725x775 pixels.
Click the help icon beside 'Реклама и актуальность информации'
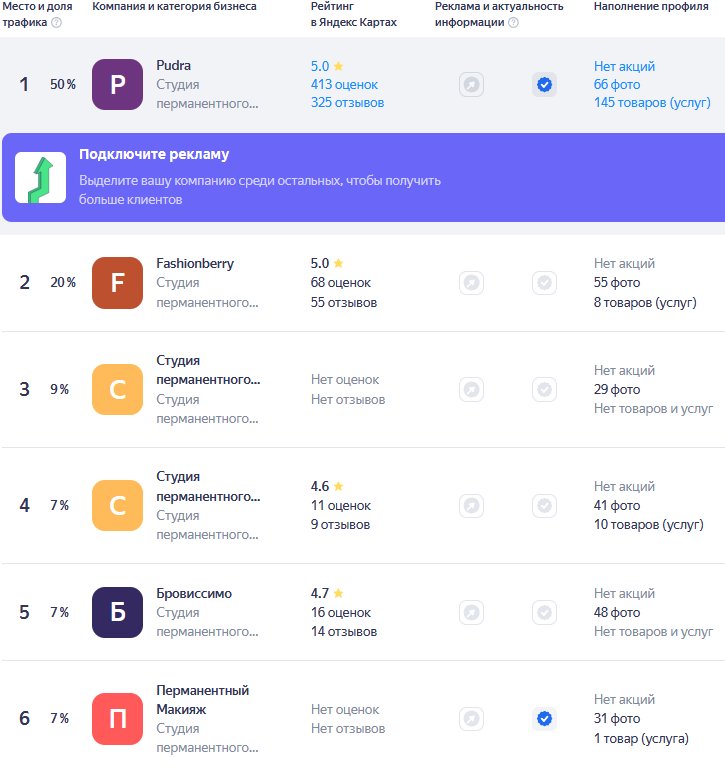point(513,23)
